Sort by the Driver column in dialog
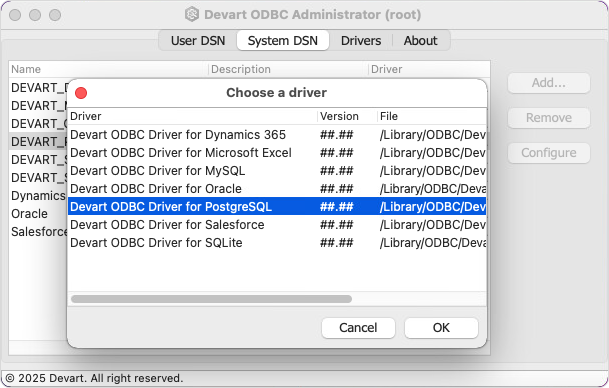Image resolution: width=609 pixels, height=388 pixels. (x=193, y=116)
